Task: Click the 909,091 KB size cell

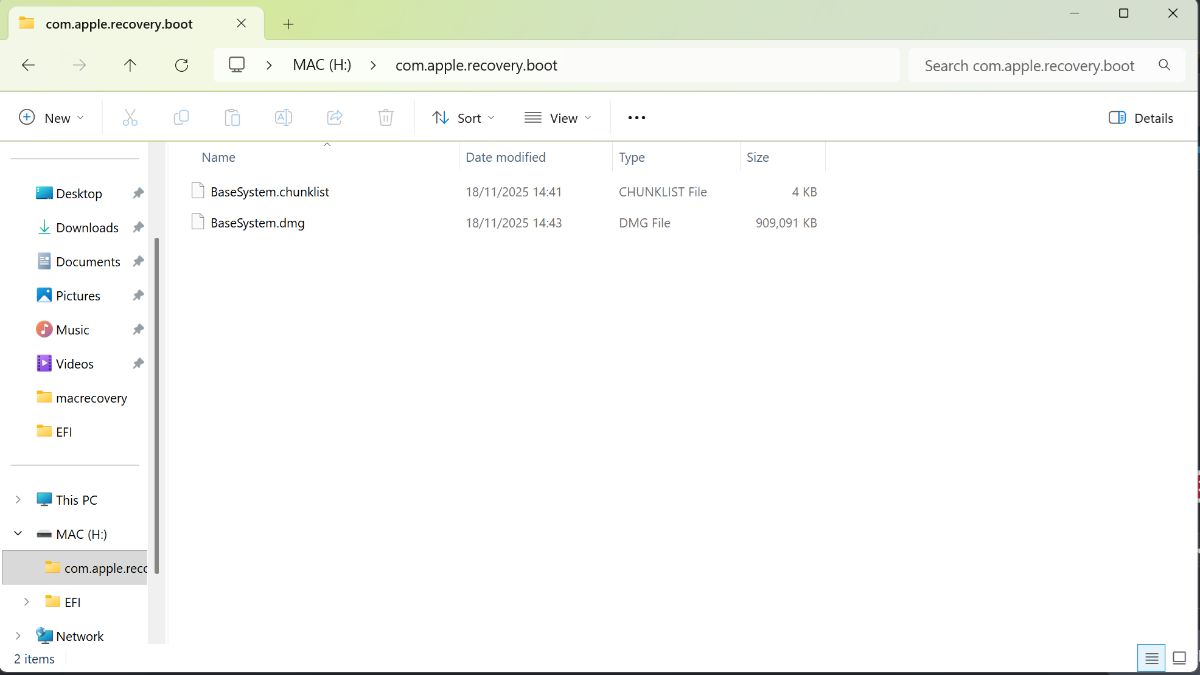Action: point(786,222)
